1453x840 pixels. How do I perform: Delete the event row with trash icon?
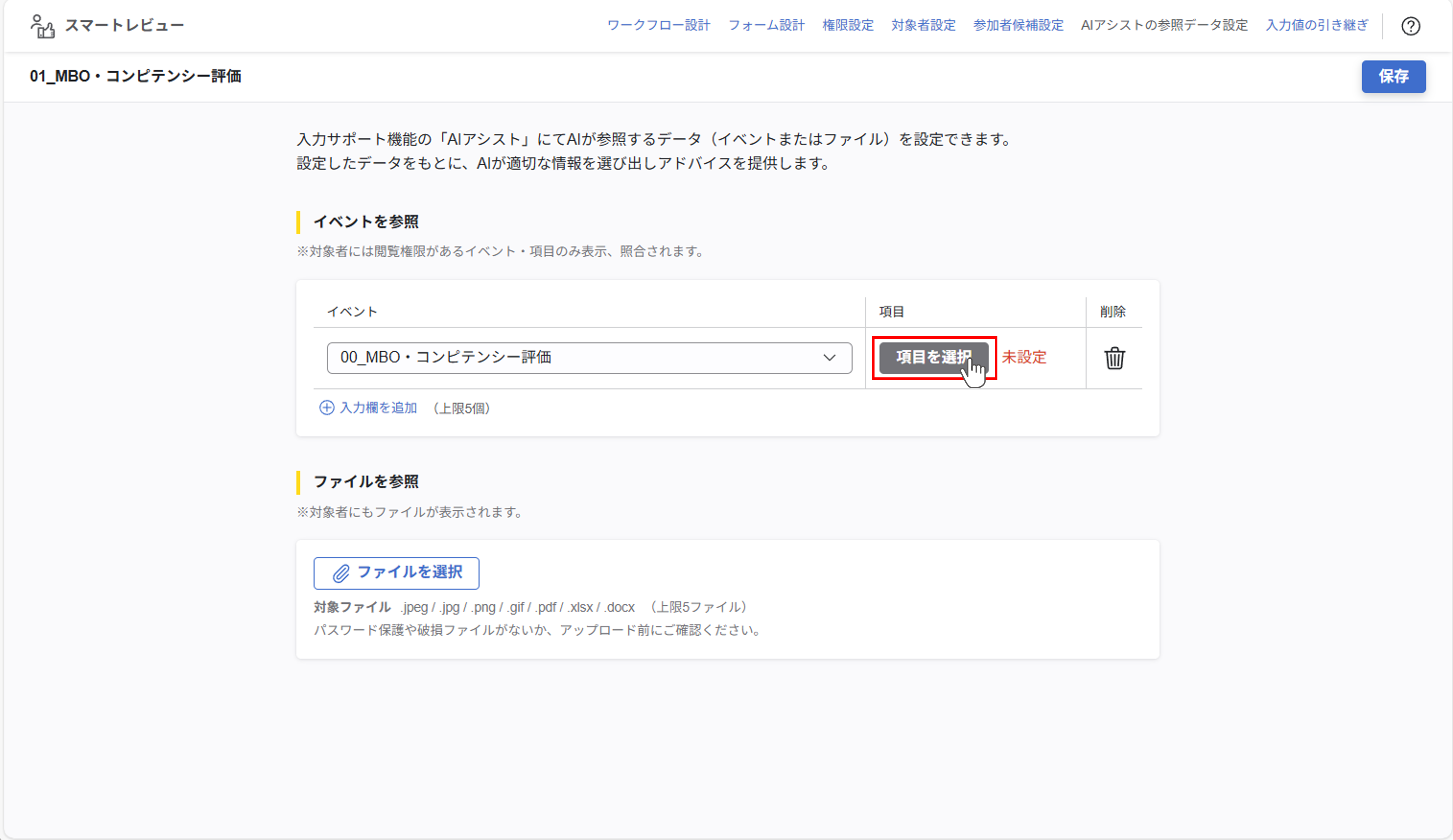(x=1114, y=358)
